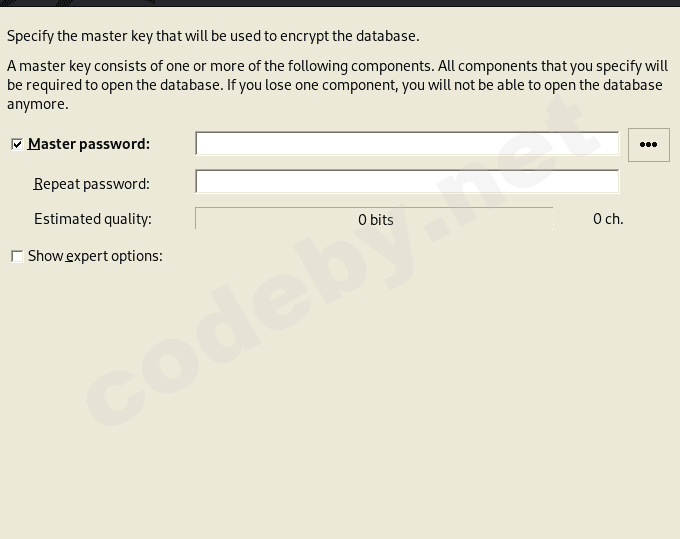Click the underlined R in Repeat password

(x=38, y=184)
